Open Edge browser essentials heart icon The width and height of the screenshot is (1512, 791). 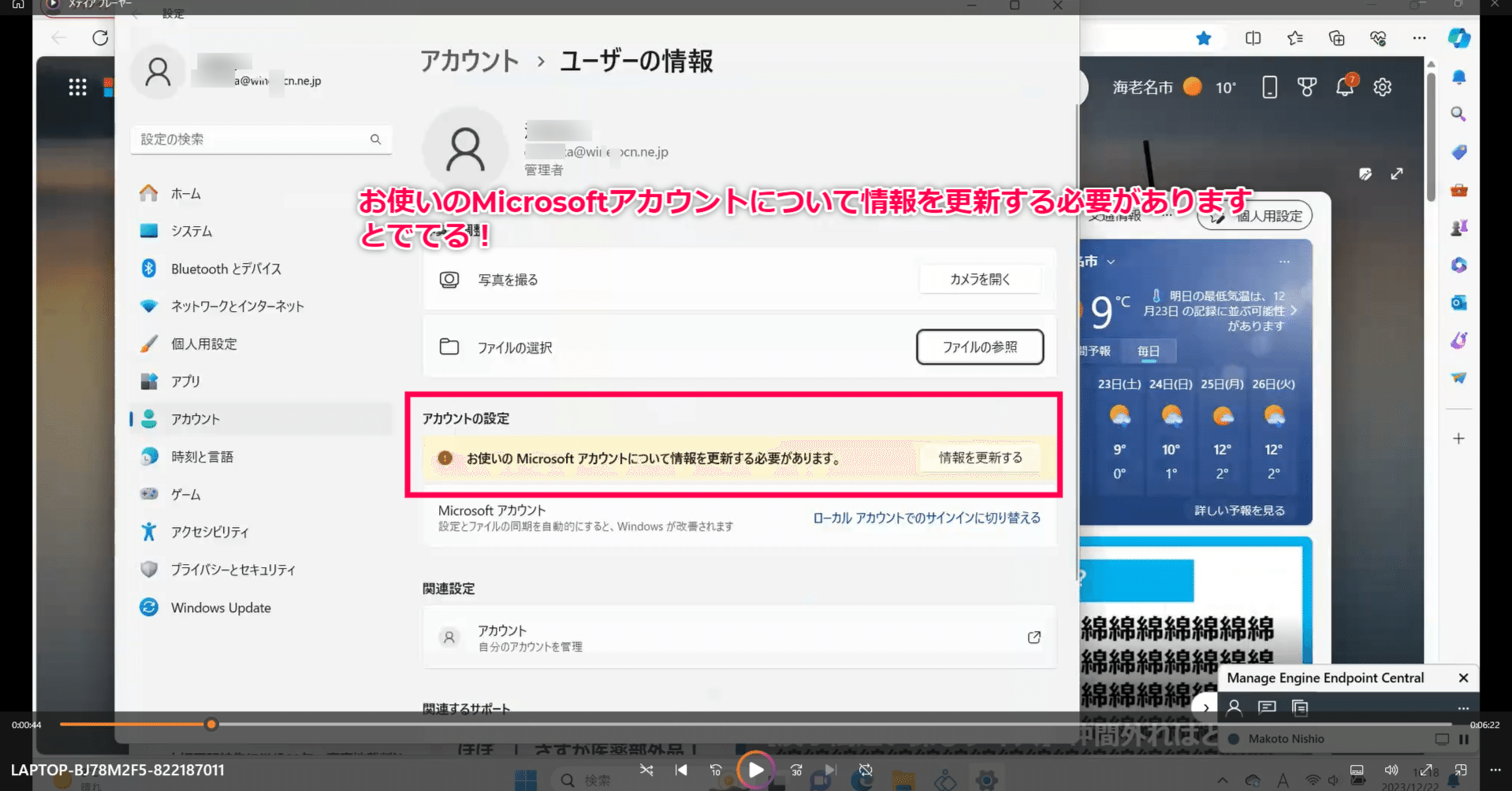[1378, 38]
